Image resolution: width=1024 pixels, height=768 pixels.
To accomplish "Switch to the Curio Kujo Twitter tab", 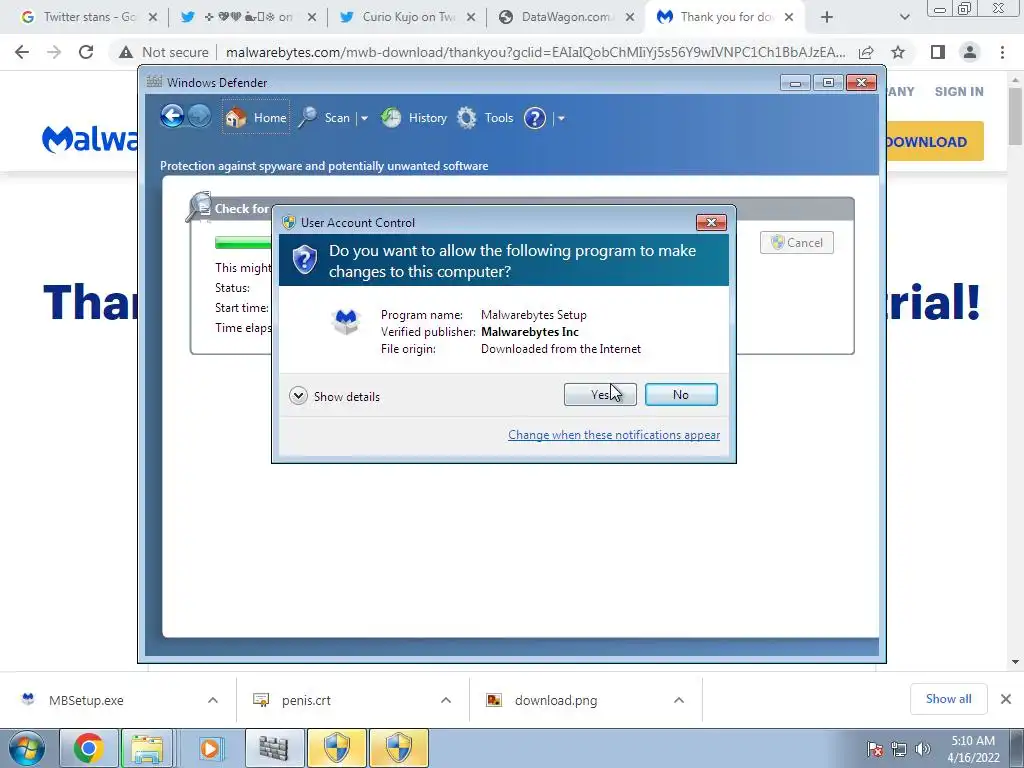I will [x=408, y=17].
